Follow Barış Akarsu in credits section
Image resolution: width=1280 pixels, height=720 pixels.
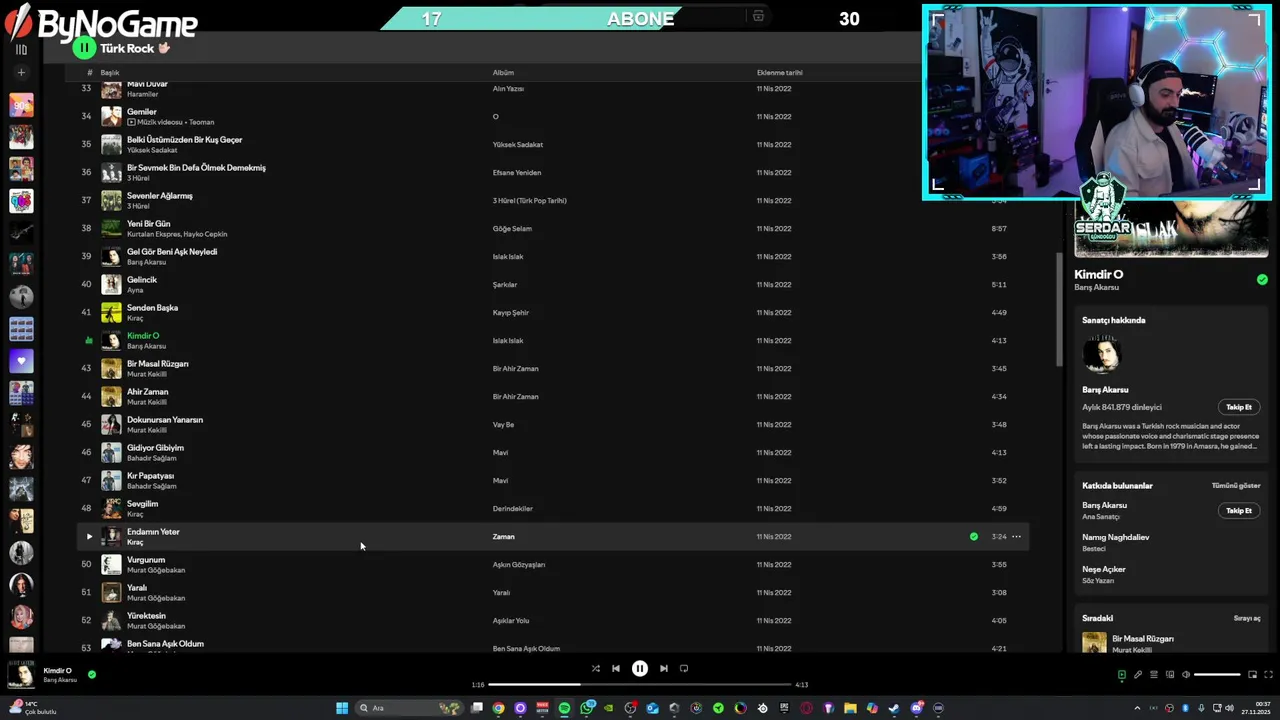[1239, 511]
